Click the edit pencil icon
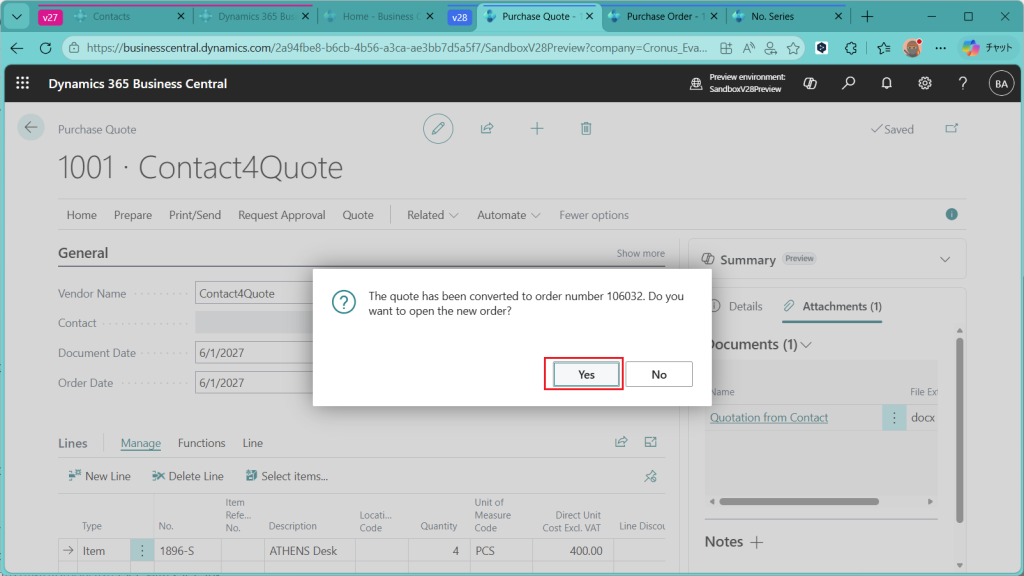Image resolution: width=1024 pixels, height=576 pixels. tap(437, 128)
